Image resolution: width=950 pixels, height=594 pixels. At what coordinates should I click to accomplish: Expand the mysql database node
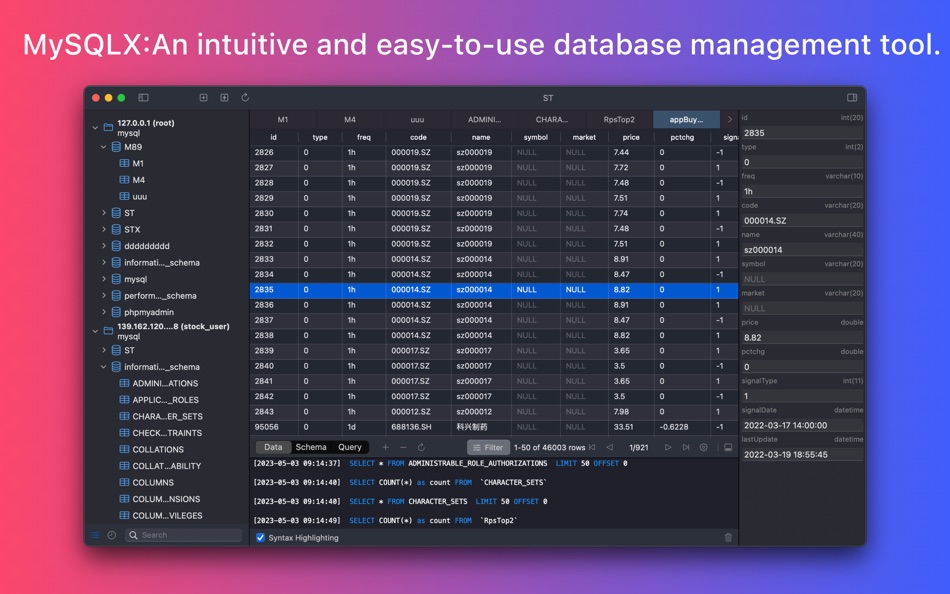pyautogui.click(x=104, y=279)
